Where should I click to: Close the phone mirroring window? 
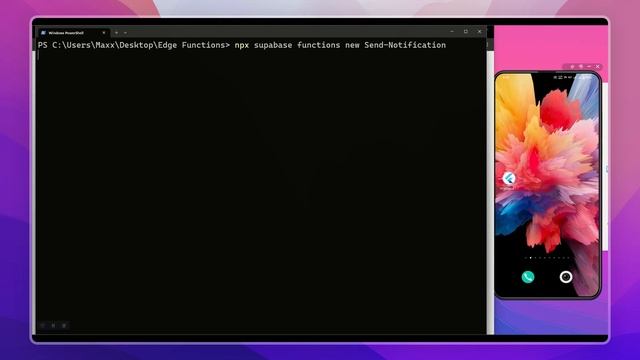[598, 66]
